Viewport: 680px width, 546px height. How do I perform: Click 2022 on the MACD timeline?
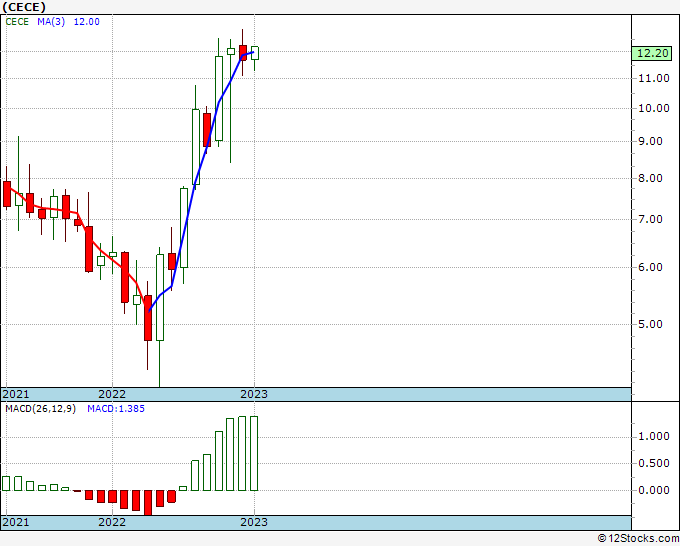[x=112, y=522]
